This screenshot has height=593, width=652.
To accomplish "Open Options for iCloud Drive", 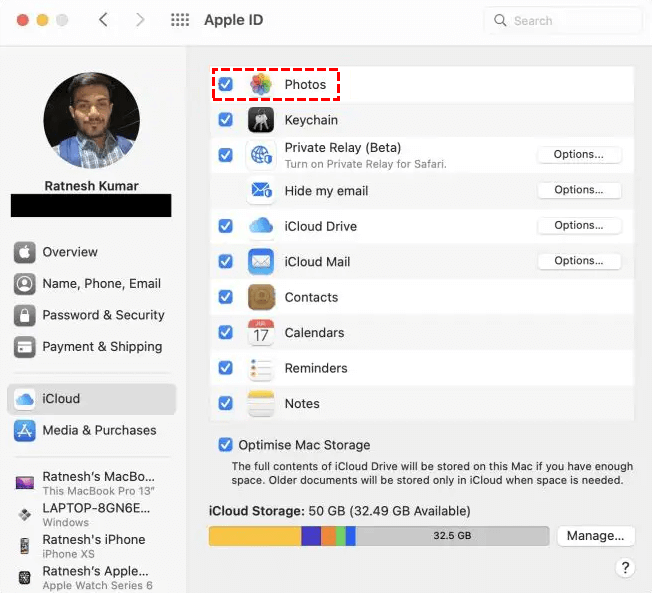I will pyautogui.click(x=579, y=226).
